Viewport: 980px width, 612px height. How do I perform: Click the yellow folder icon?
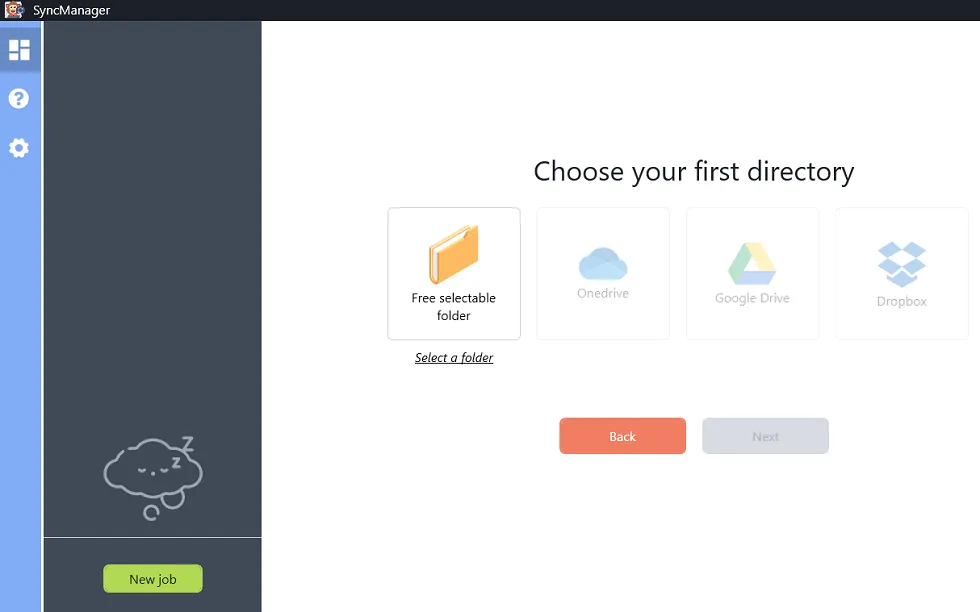coord(454,254)
